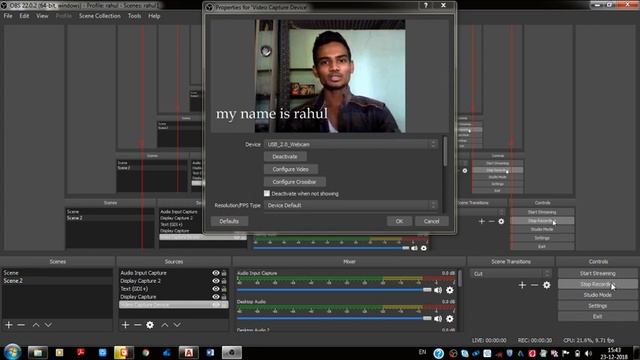Open the Scene Collection menu
640x360 pixels.
(100, 16)
